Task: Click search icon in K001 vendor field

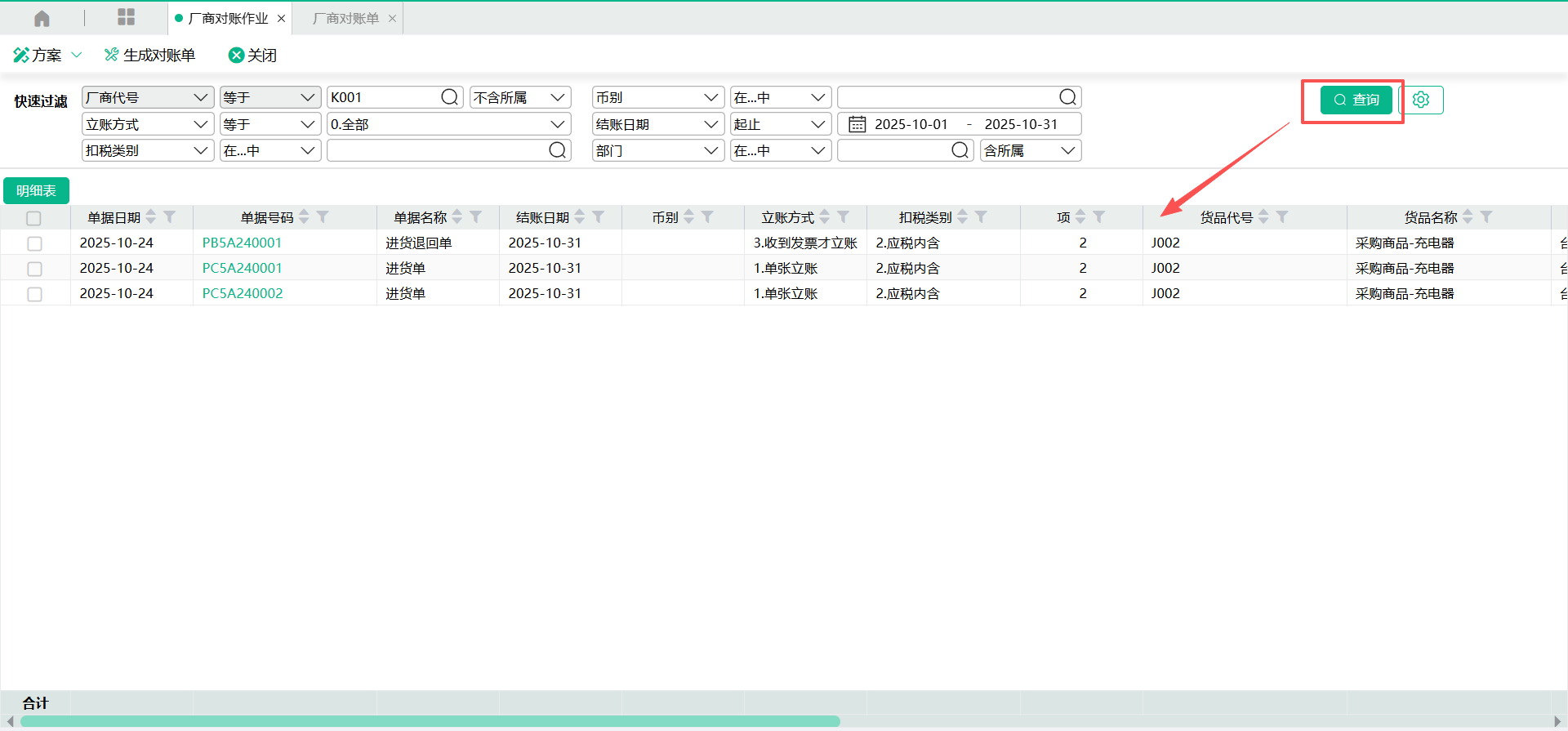Action: 449,97
